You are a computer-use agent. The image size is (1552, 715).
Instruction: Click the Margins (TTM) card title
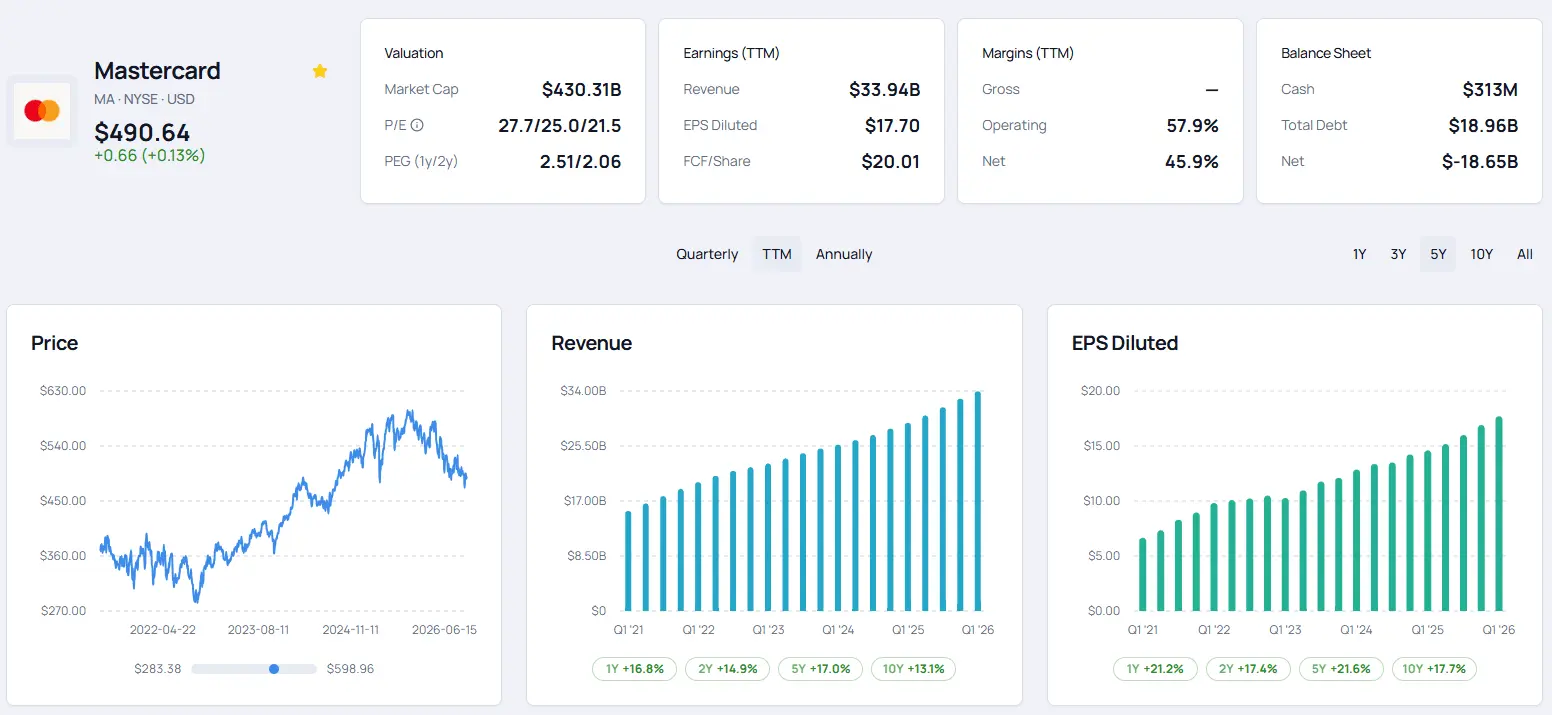coord(1028,53)
